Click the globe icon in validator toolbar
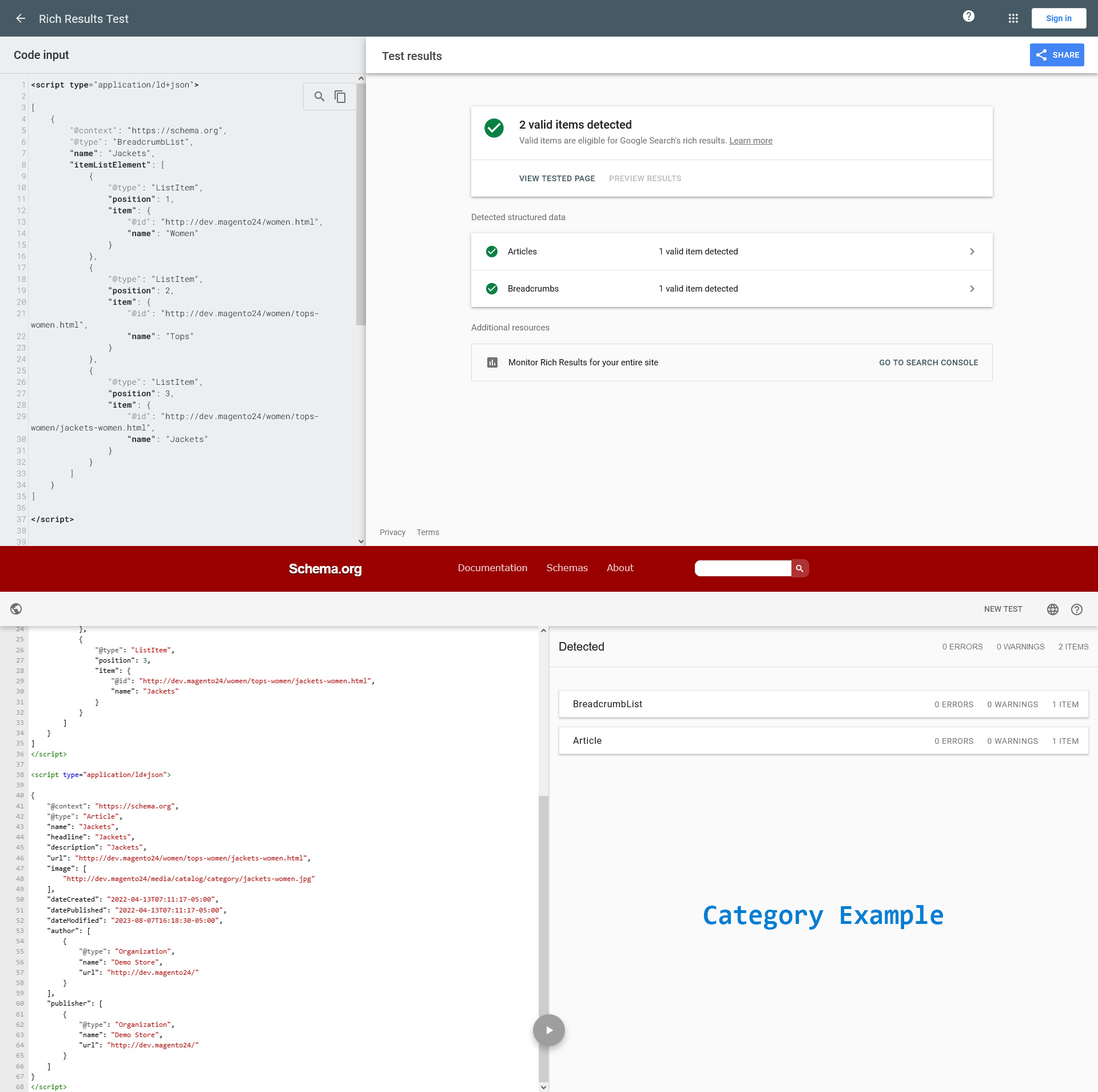Screen dimensions: 1098x1092 (x=1052, y=609)
